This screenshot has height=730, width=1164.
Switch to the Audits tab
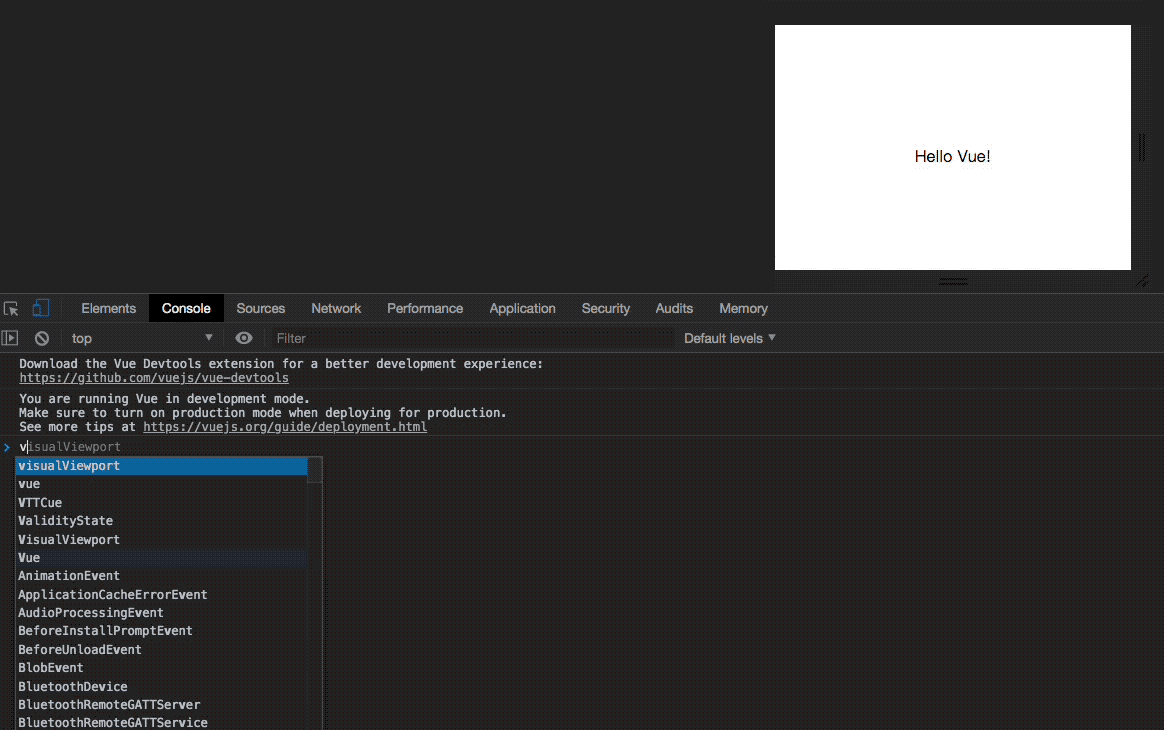coord(674,308)
